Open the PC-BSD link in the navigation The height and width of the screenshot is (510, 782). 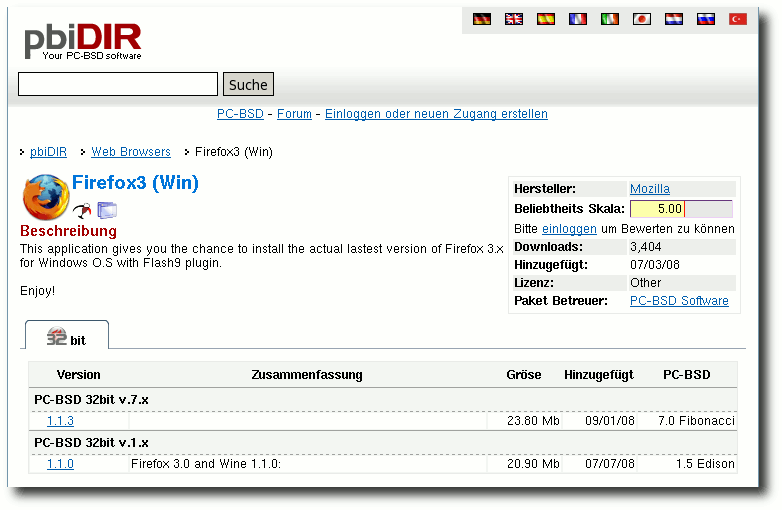click(x=240, y=114)
